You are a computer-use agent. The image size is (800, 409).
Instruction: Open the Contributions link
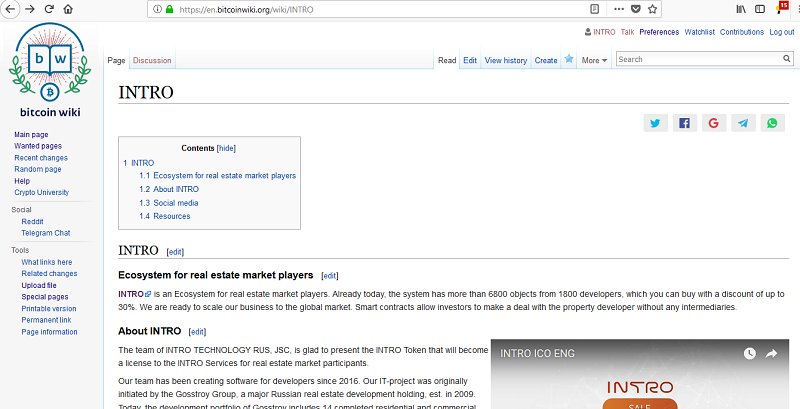coord(742,32)
